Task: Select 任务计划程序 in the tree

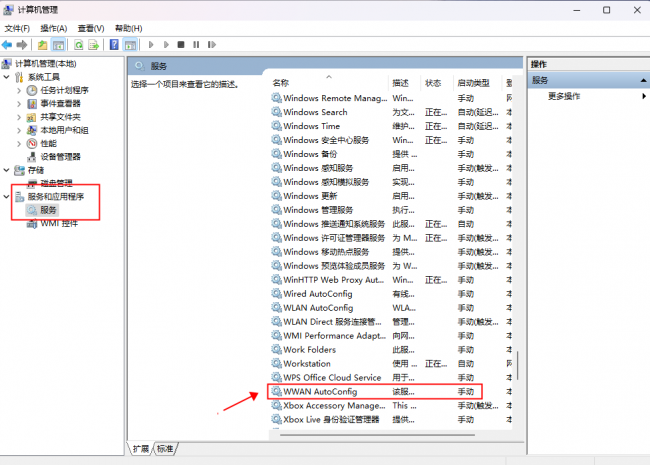Action: tap(64, 90)
